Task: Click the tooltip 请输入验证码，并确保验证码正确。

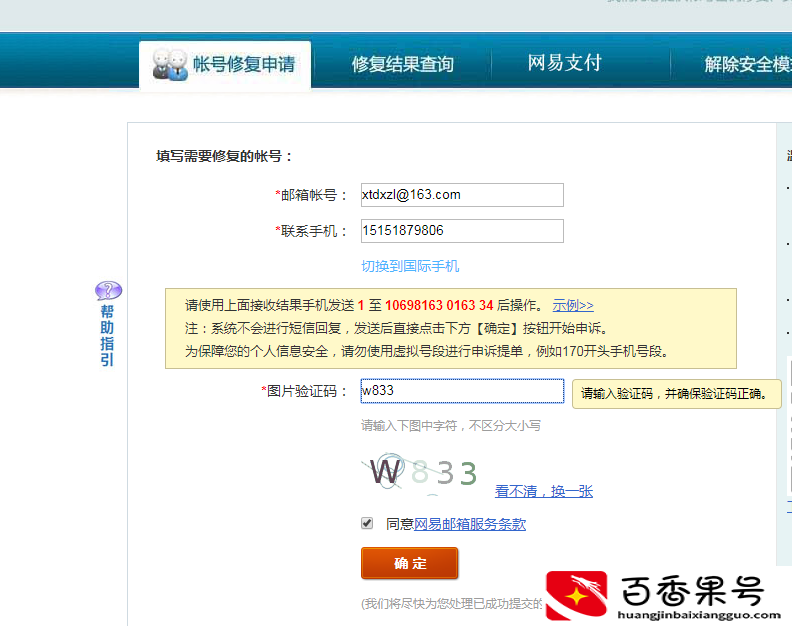Action: click(676, 394)
